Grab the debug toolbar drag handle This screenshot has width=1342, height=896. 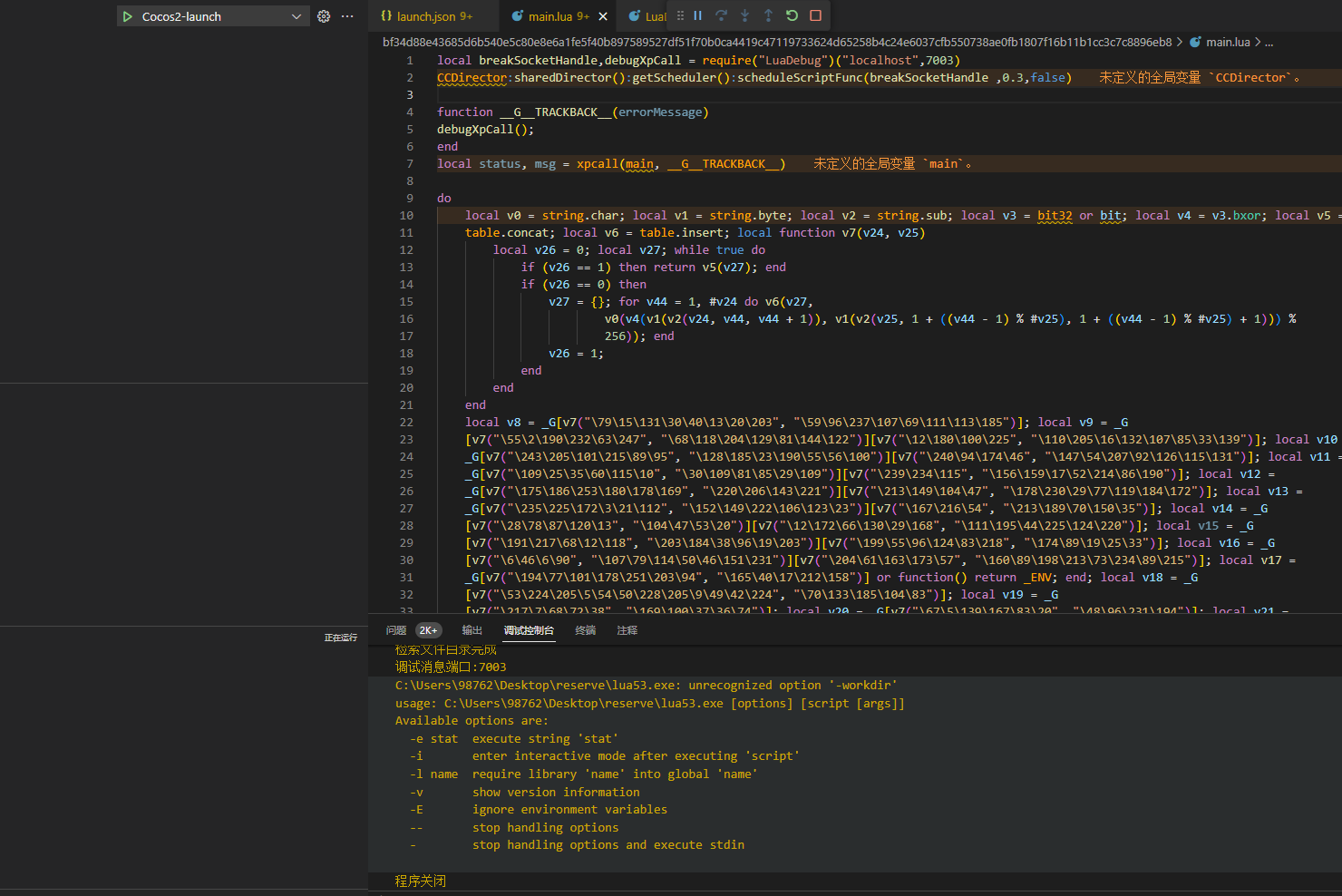680,15
